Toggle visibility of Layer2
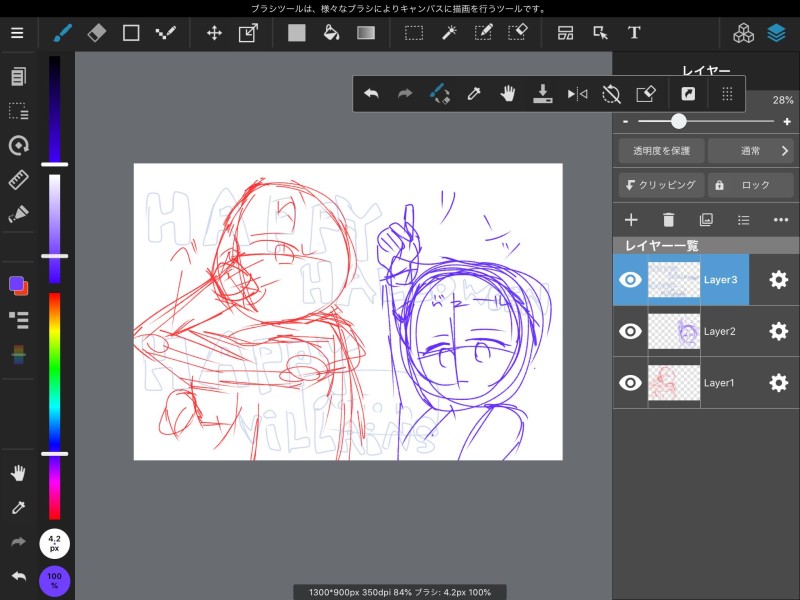This screenshot has width=800, height=600. coord(630,331)
